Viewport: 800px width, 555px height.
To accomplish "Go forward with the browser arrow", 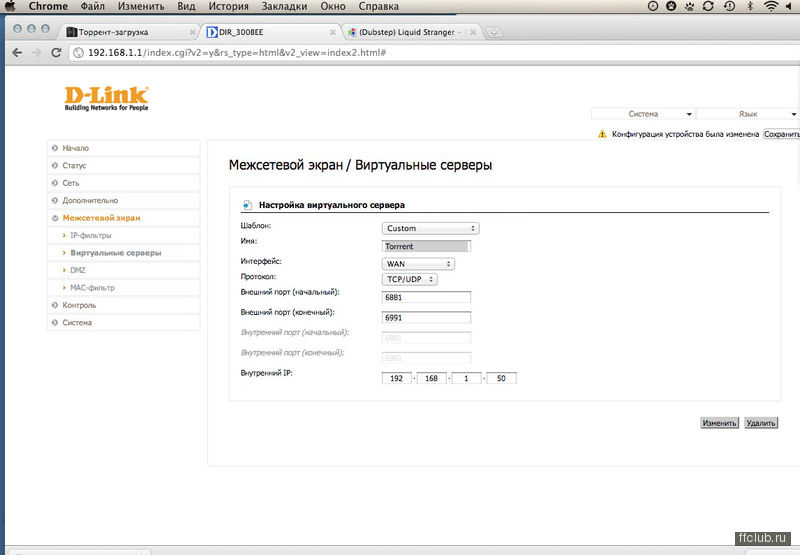I will click(x=37, y=53).
